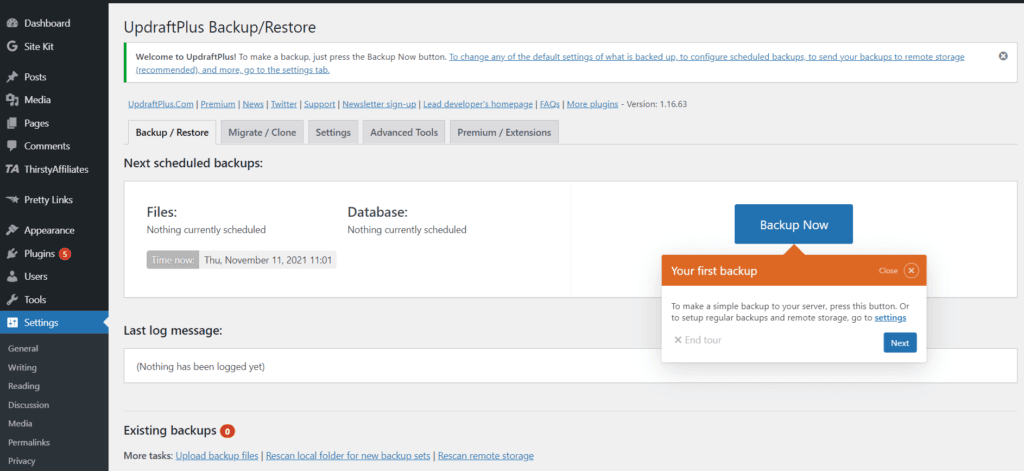Screen dimensions: 1024x471
Task: Click the Plugins update count badge
Action: click(x=65, y=253)
